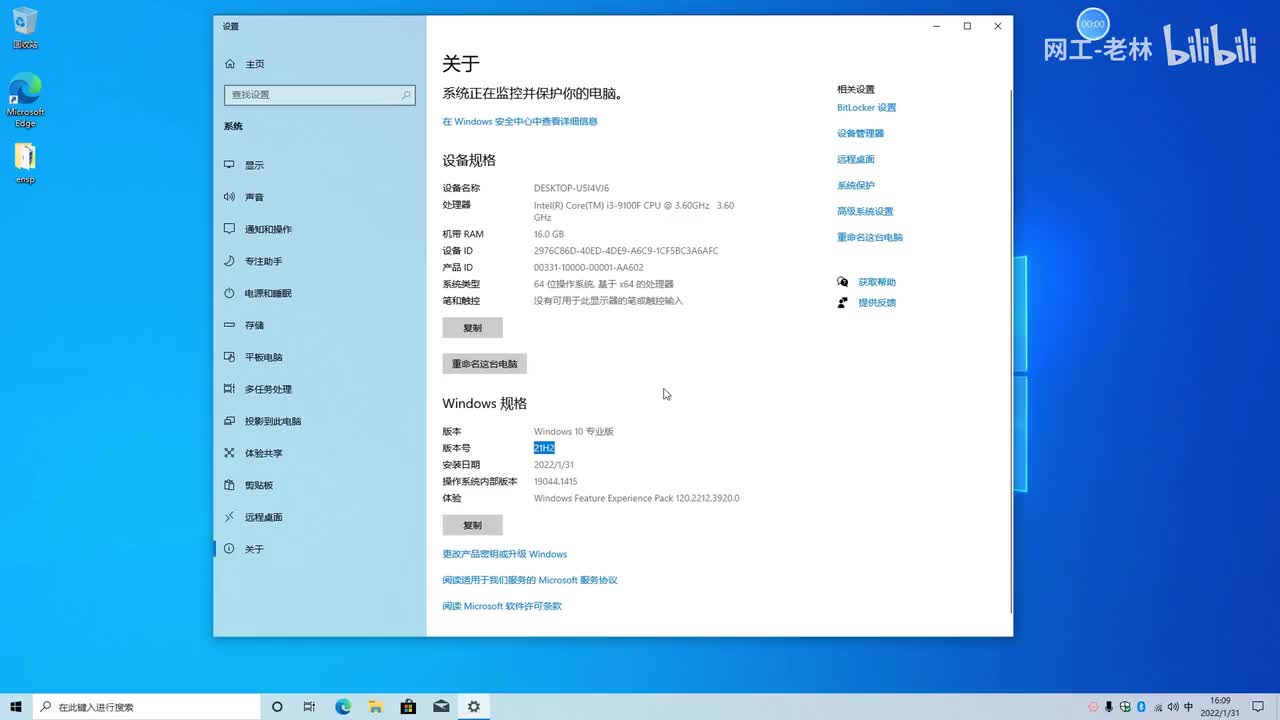Select the 显示 display icon
Image resolution: width=1280 pixels, height=720 pixels.
tap(229, 165)
